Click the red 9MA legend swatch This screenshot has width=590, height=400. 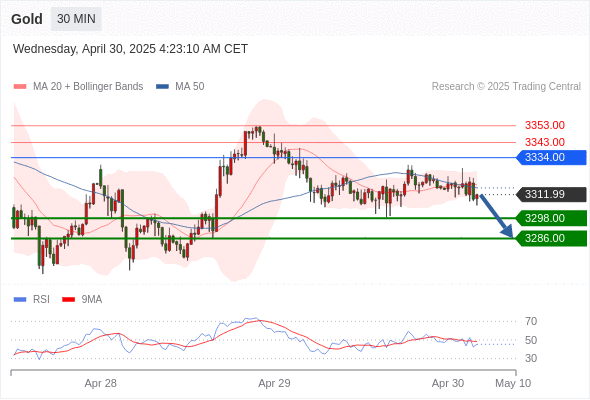(x=68, y=300)
